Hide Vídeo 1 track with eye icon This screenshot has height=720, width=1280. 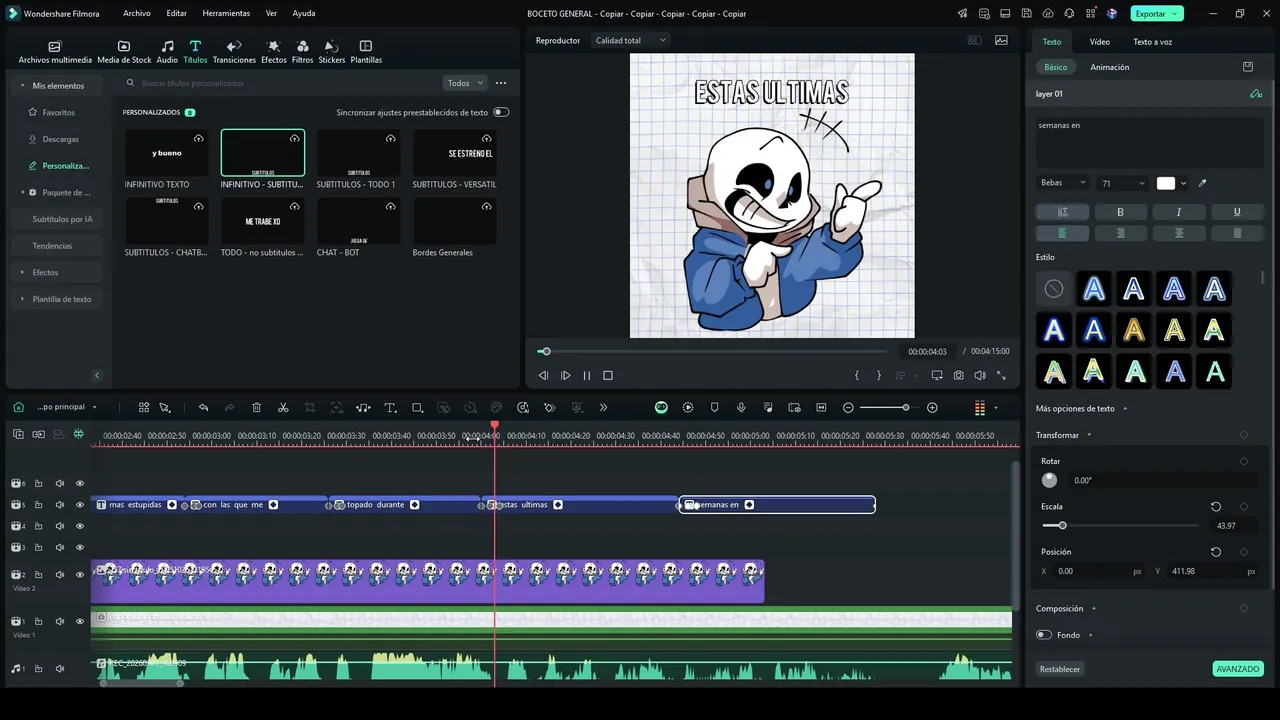[80, 622]
